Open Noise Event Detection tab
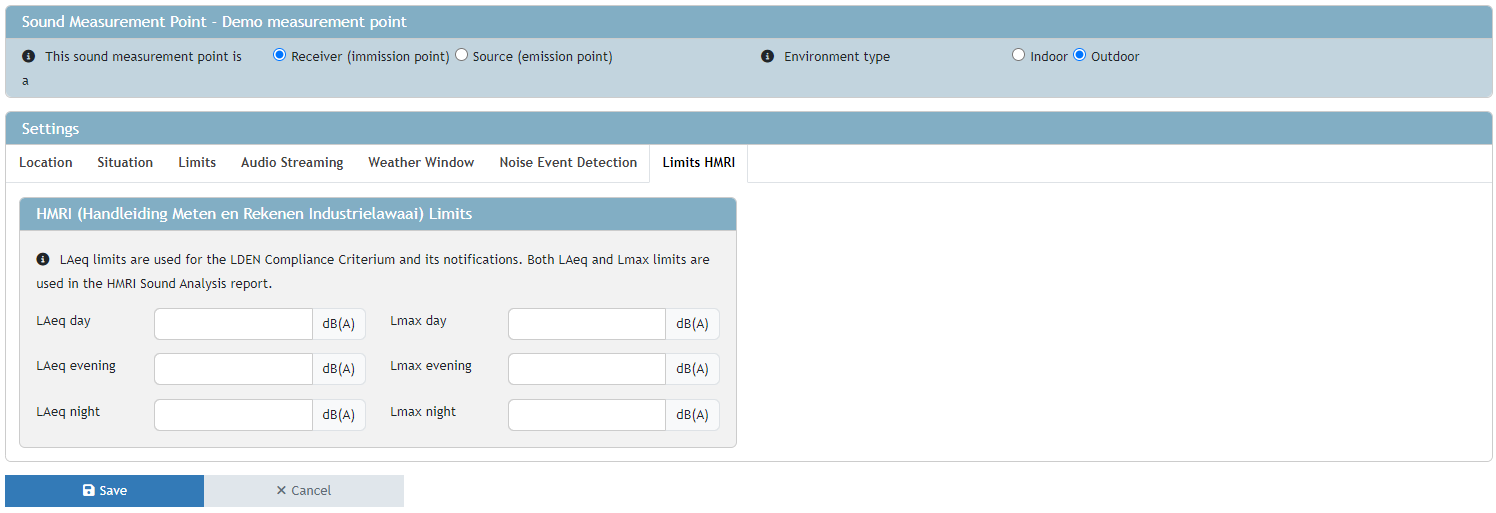1496x513 pixels. [568, 163]
